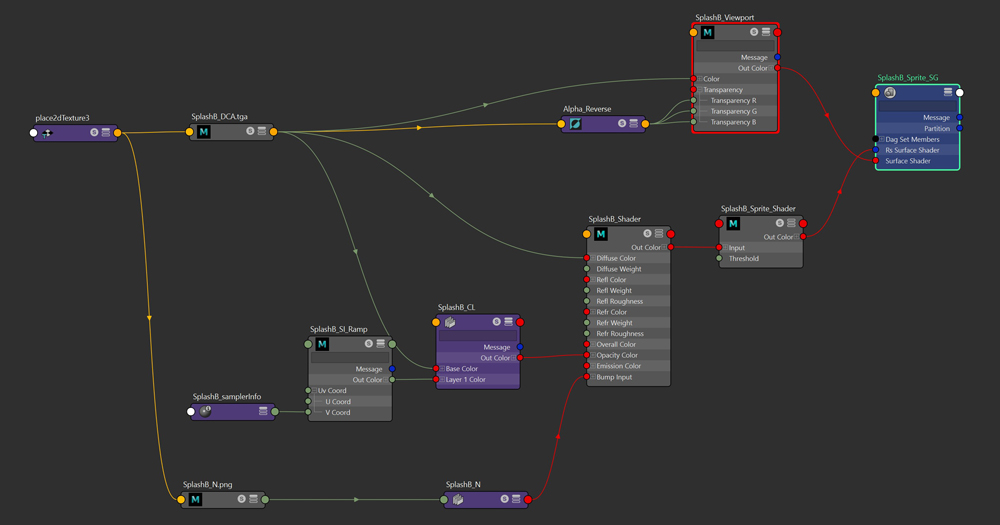The width and height of the screenshot is (1000, 525).
Task: Select the SplashB_Sprite_SG shading group sphere icon
Action: 889,93
